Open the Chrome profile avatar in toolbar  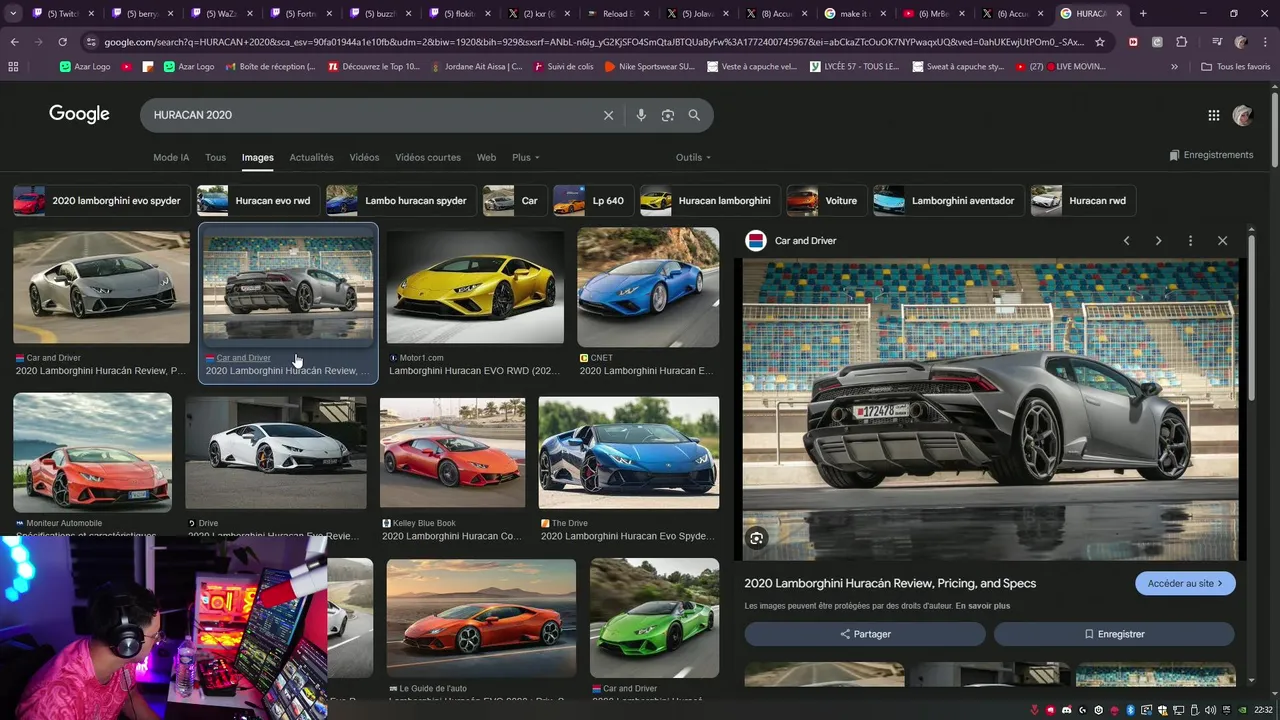click(1241, 42)
